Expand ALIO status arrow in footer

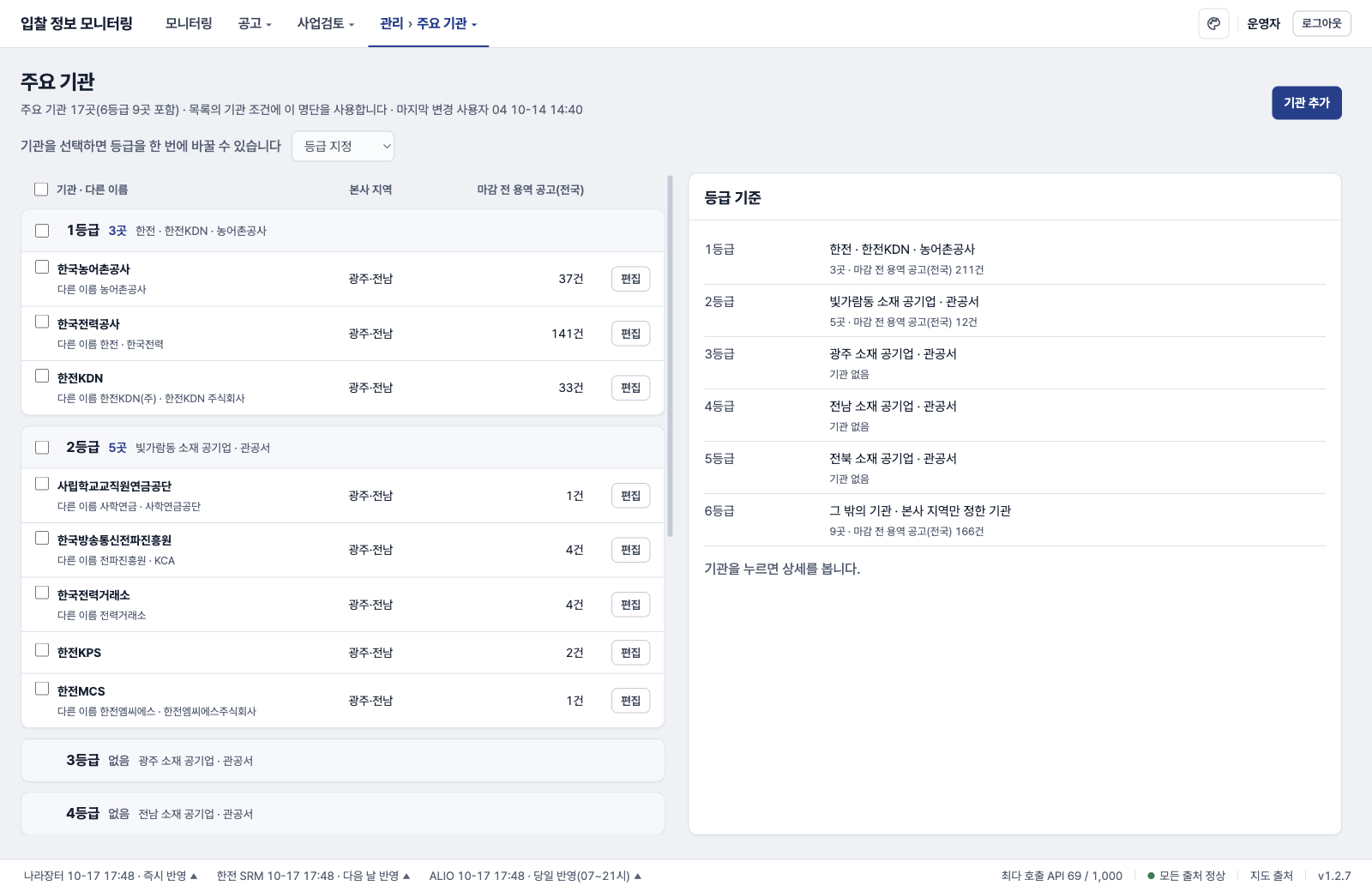638,876
